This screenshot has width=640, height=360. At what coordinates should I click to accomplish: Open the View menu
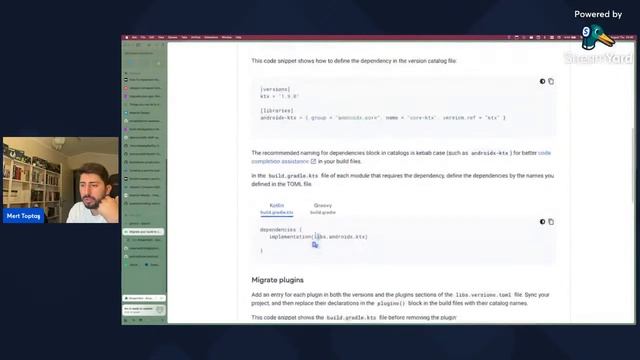161,37
